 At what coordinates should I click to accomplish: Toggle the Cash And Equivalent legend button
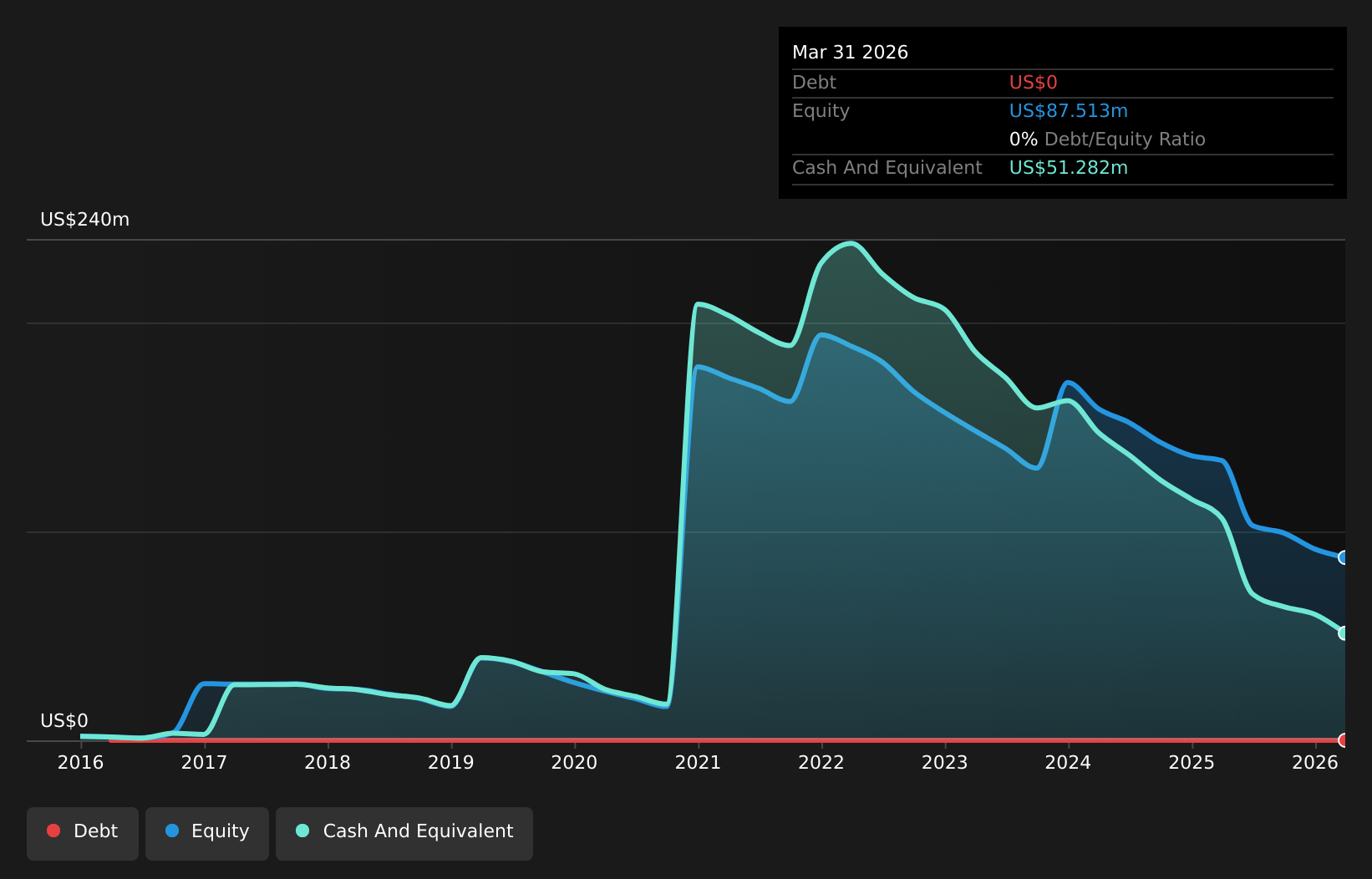[404, 833]
